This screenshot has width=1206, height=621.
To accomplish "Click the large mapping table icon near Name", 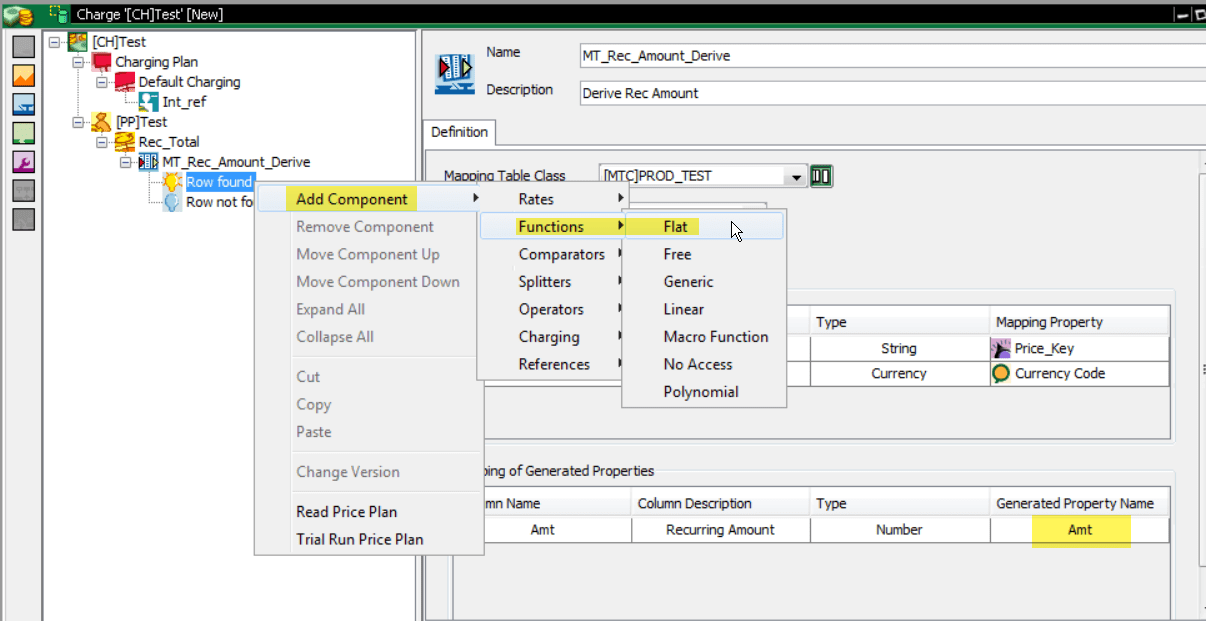I will [455, 74].
